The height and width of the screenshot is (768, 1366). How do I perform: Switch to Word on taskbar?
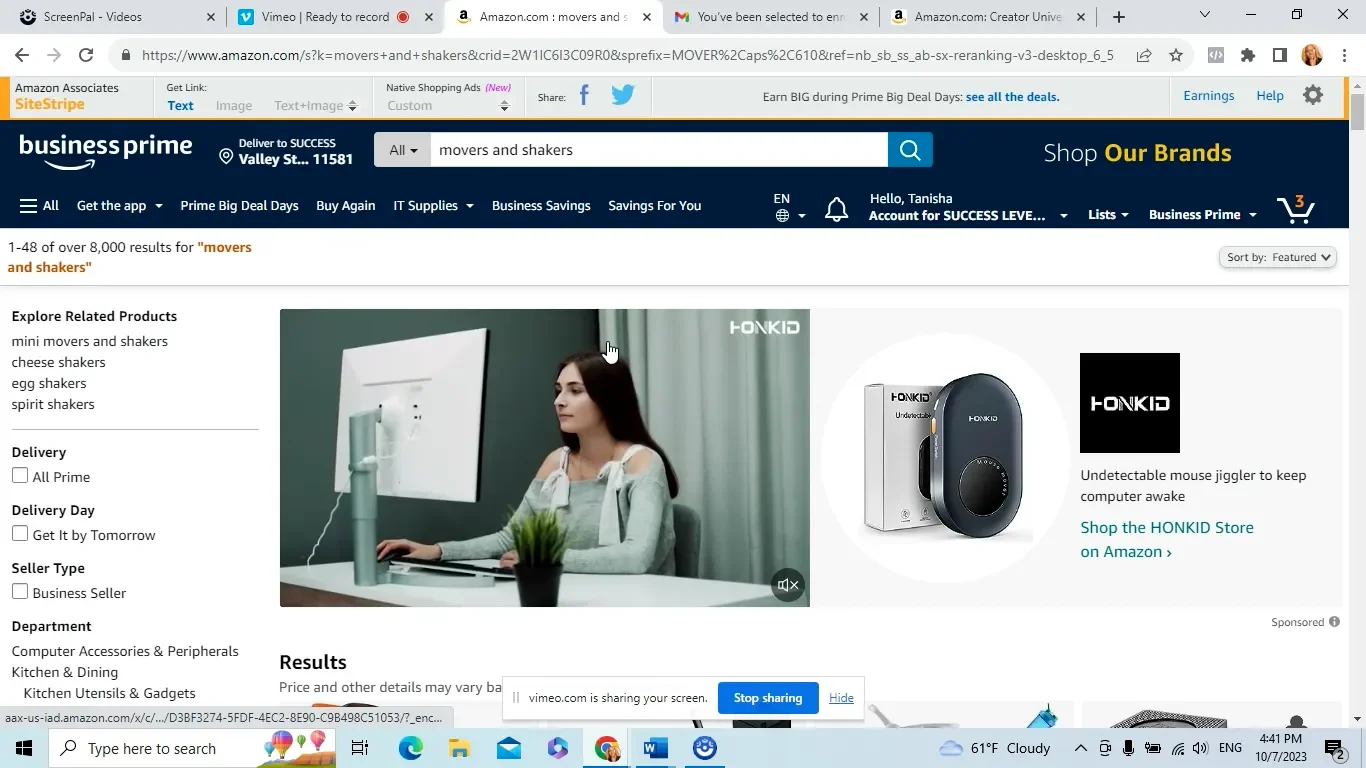tap(656, 748)
